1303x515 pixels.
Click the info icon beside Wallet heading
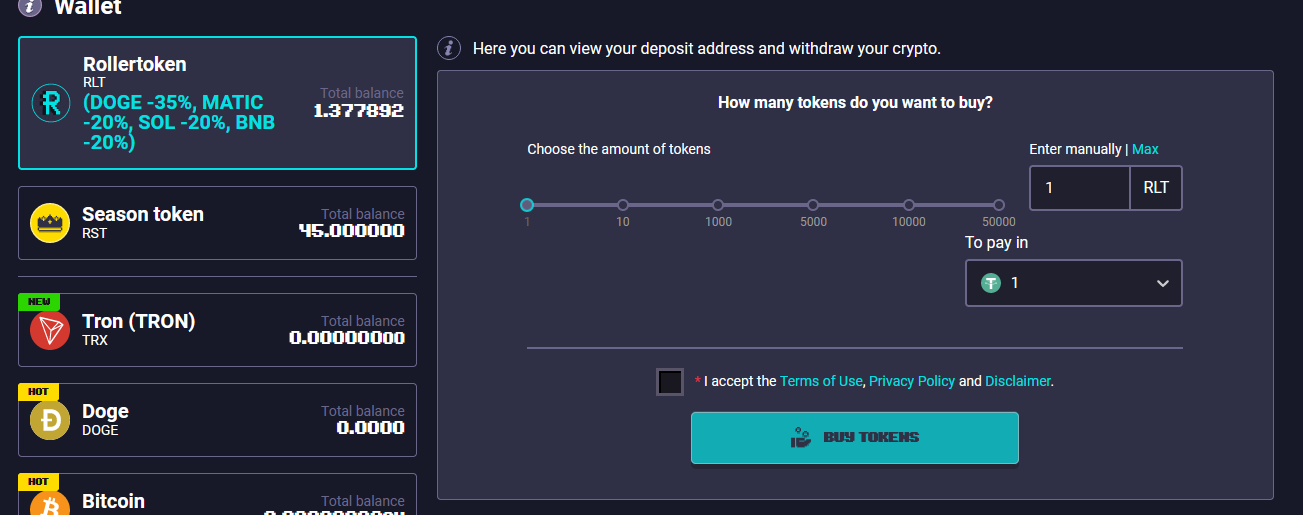31,6
